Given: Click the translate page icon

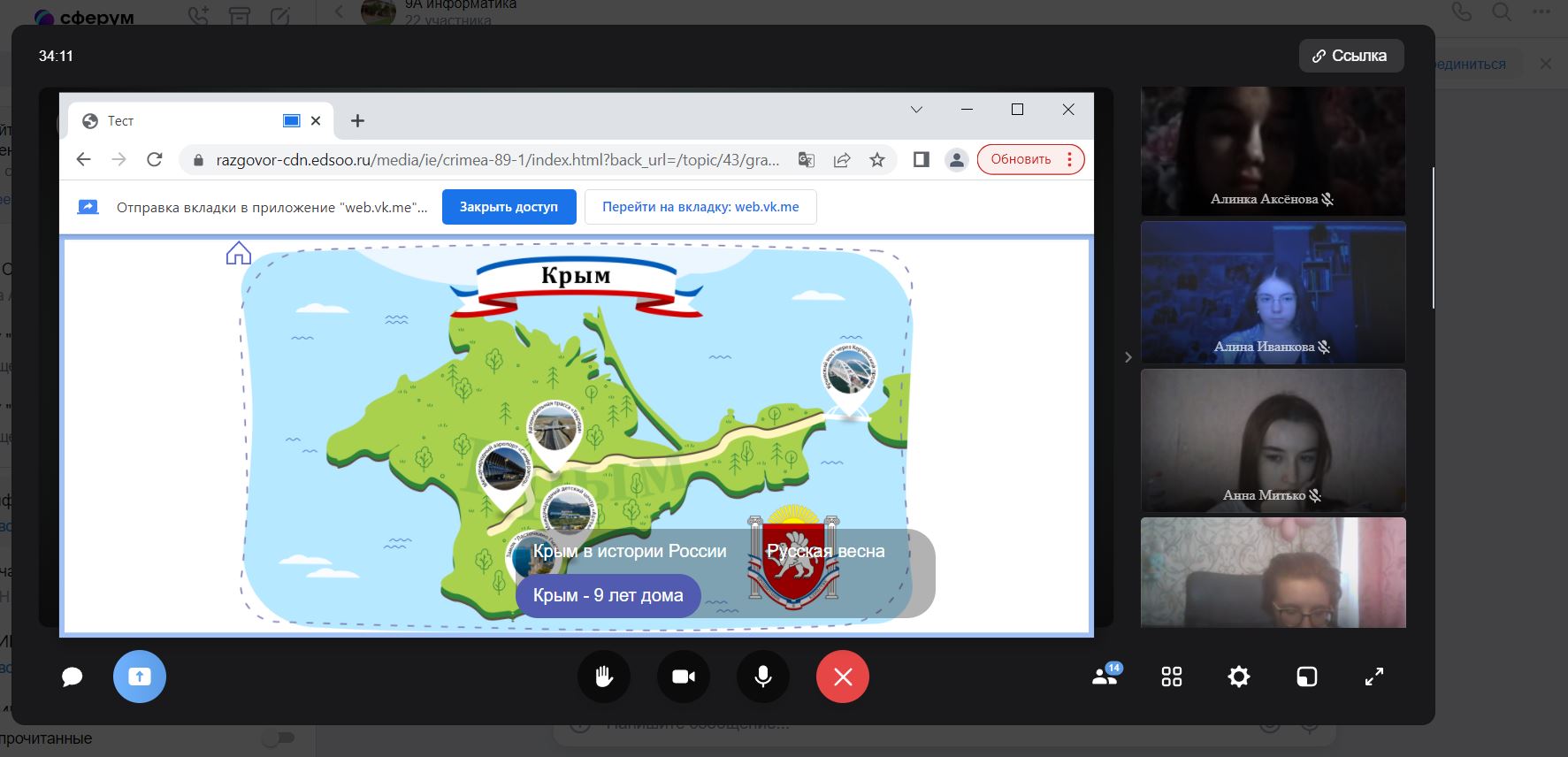Looking at the screenshot, I should (x=806, y=160).
